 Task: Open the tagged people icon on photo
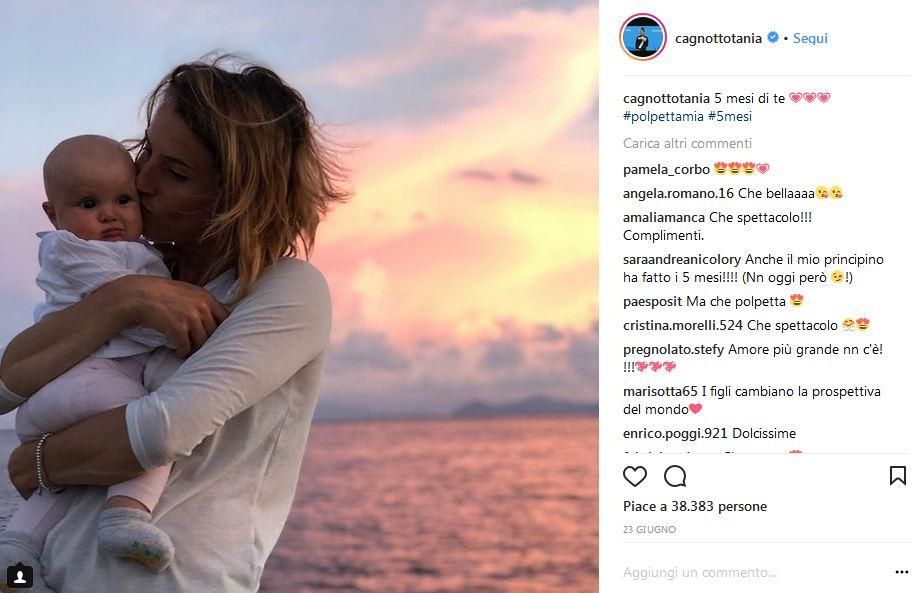pyautogui.click(x=20, y=575)
